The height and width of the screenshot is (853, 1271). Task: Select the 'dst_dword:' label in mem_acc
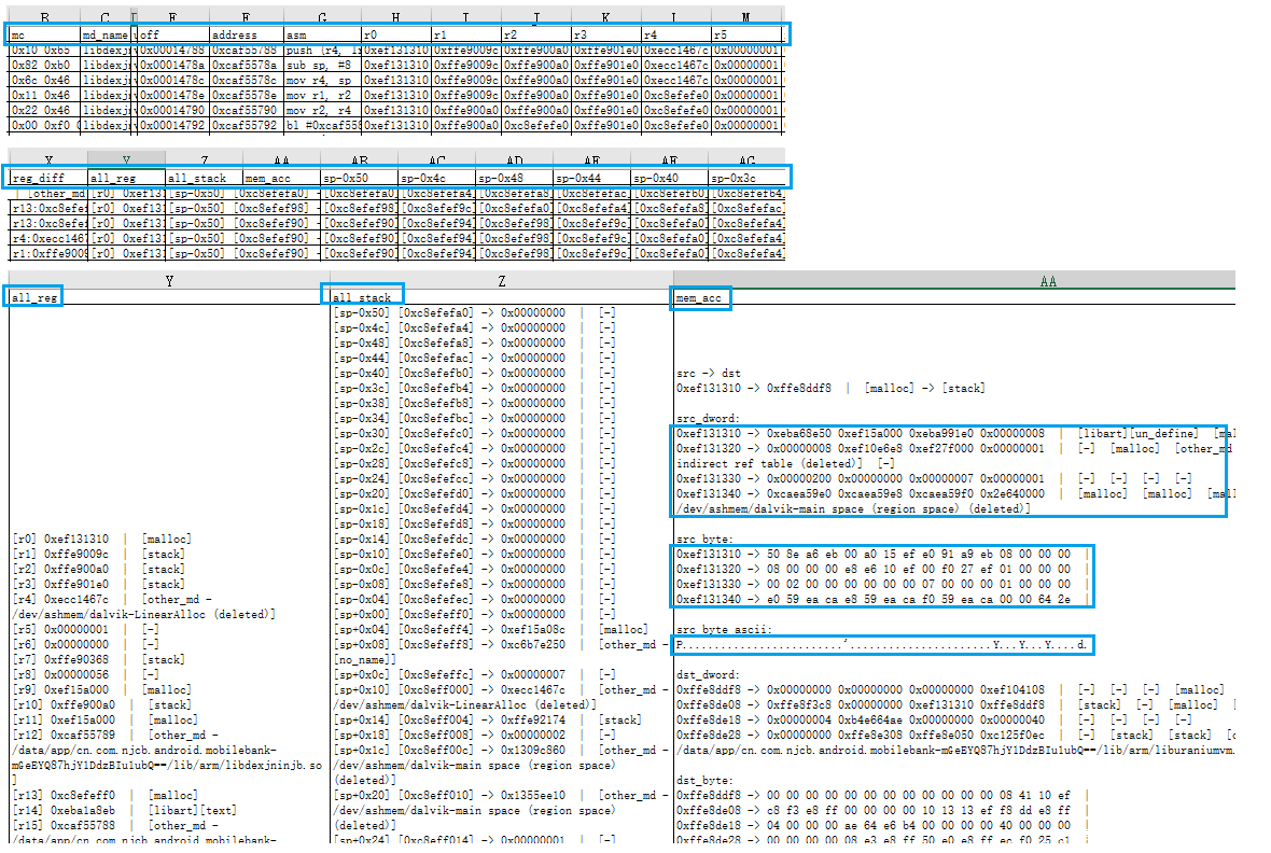tap(709, 675)
